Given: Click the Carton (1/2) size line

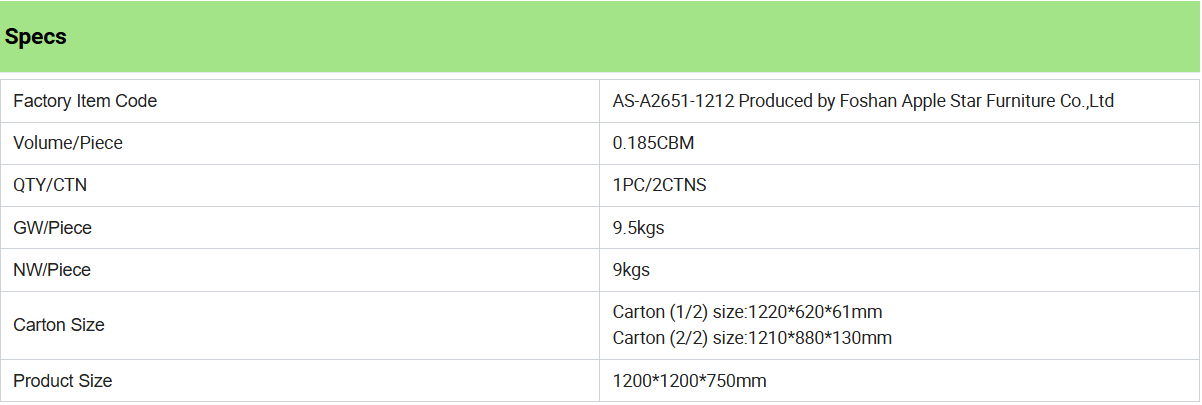Looking at the screenshot, I should [x=748, y=312].
